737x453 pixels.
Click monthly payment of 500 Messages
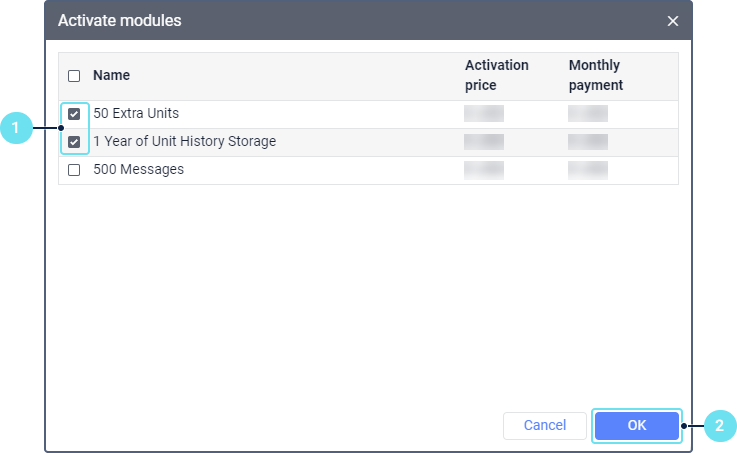tap(588, 169)
